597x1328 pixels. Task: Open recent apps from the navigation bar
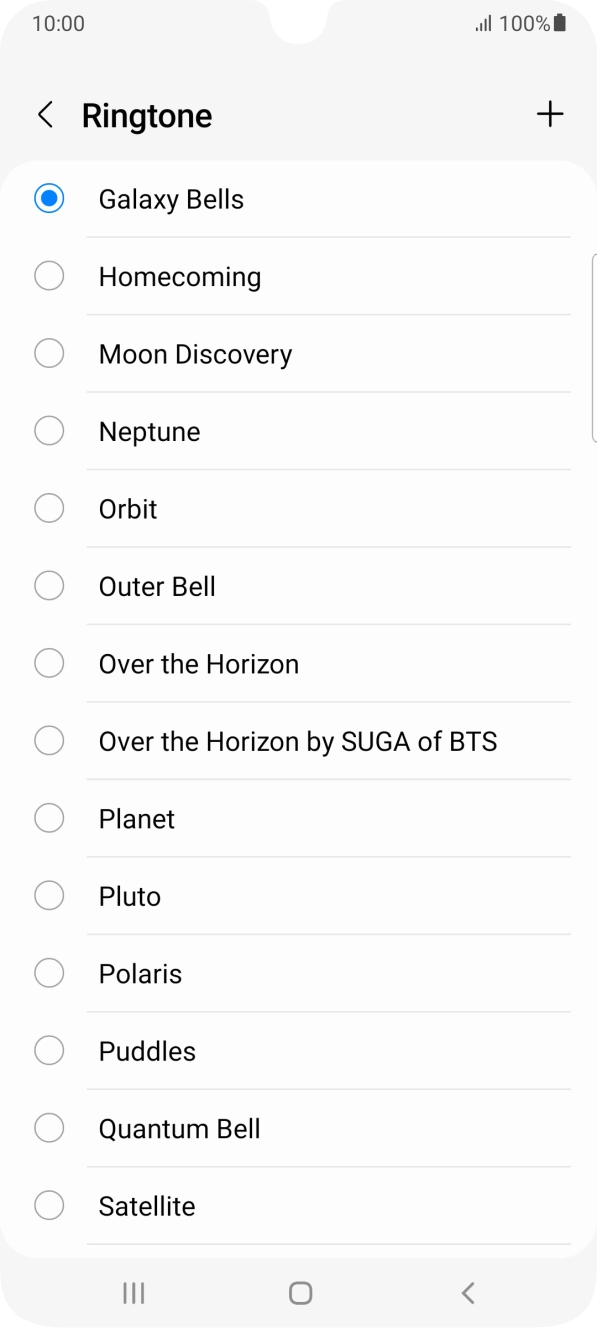132,1292
